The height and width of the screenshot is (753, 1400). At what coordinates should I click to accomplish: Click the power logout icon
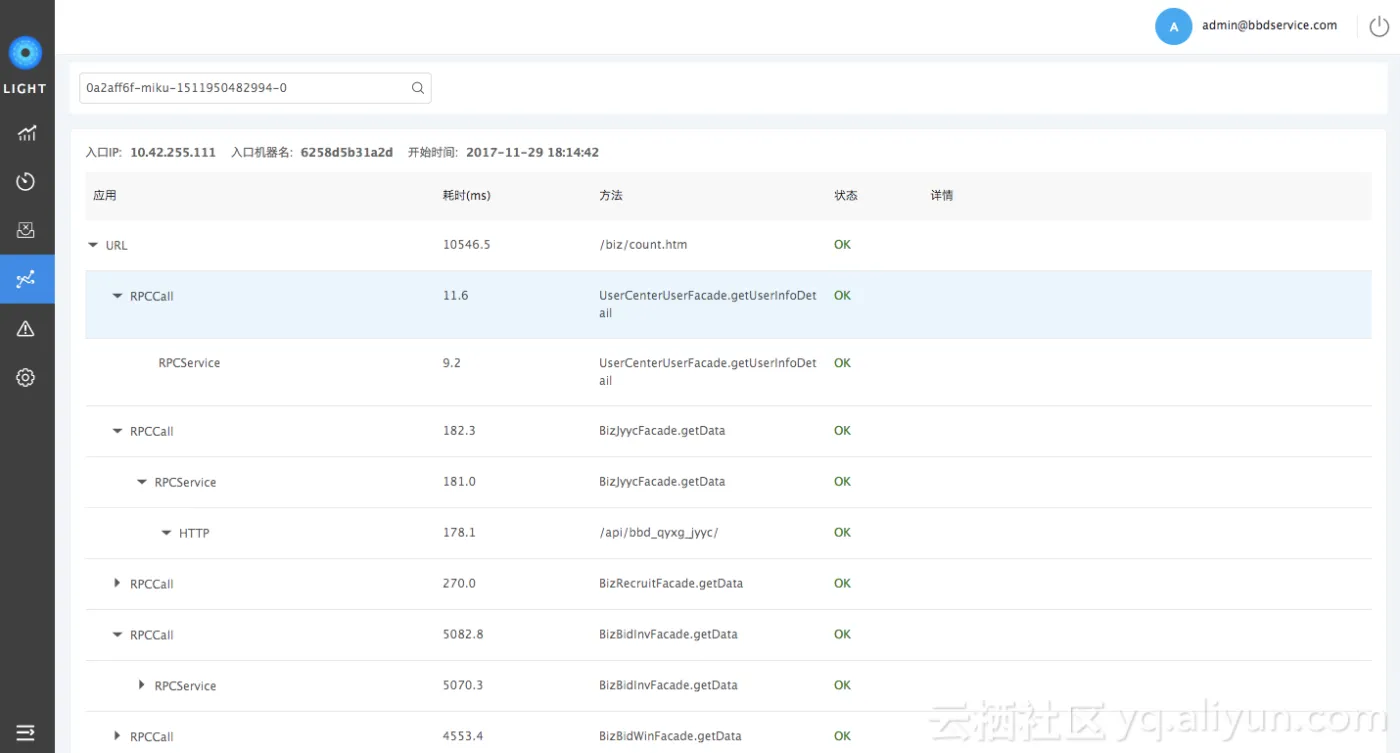(1378, 27)
